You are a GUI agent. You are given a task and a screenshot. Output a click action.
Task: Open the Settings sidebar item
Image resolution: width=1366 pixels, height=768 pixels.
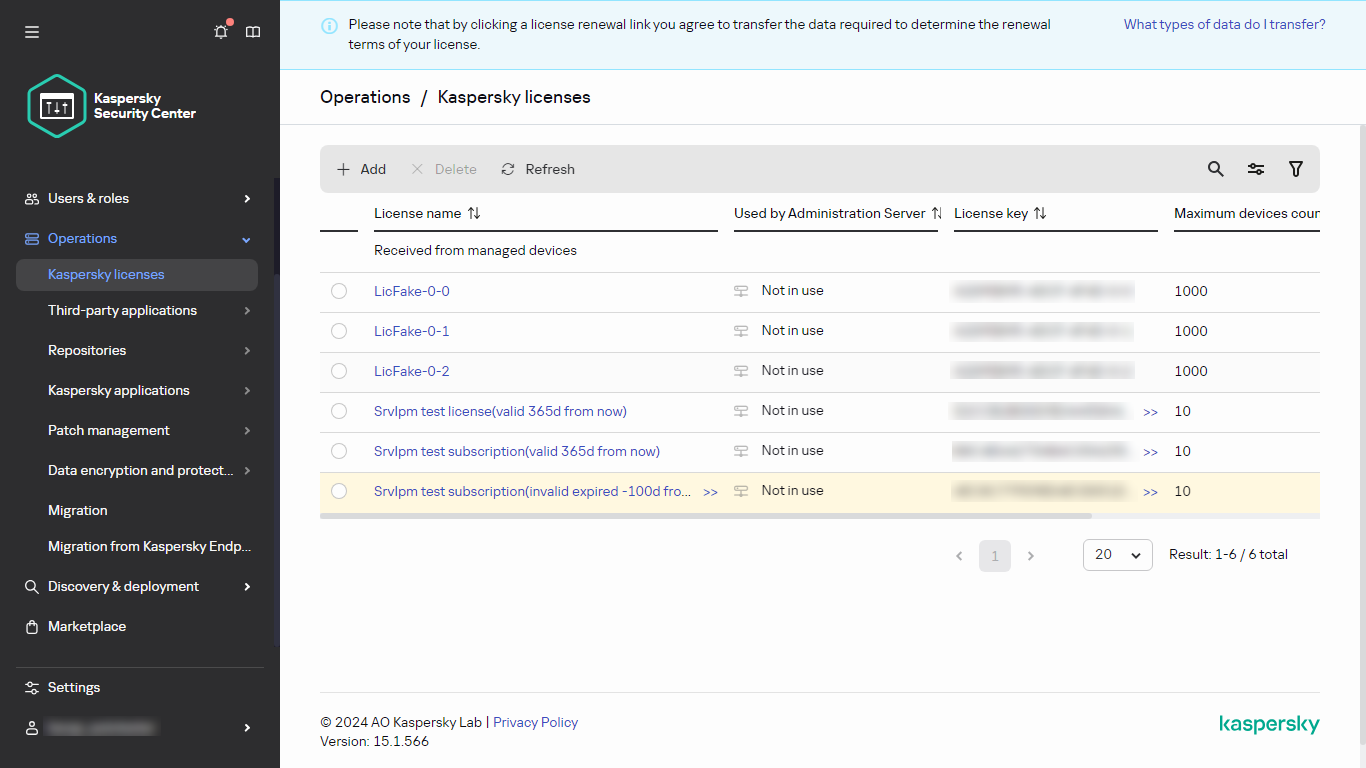[x=74, y=687]
